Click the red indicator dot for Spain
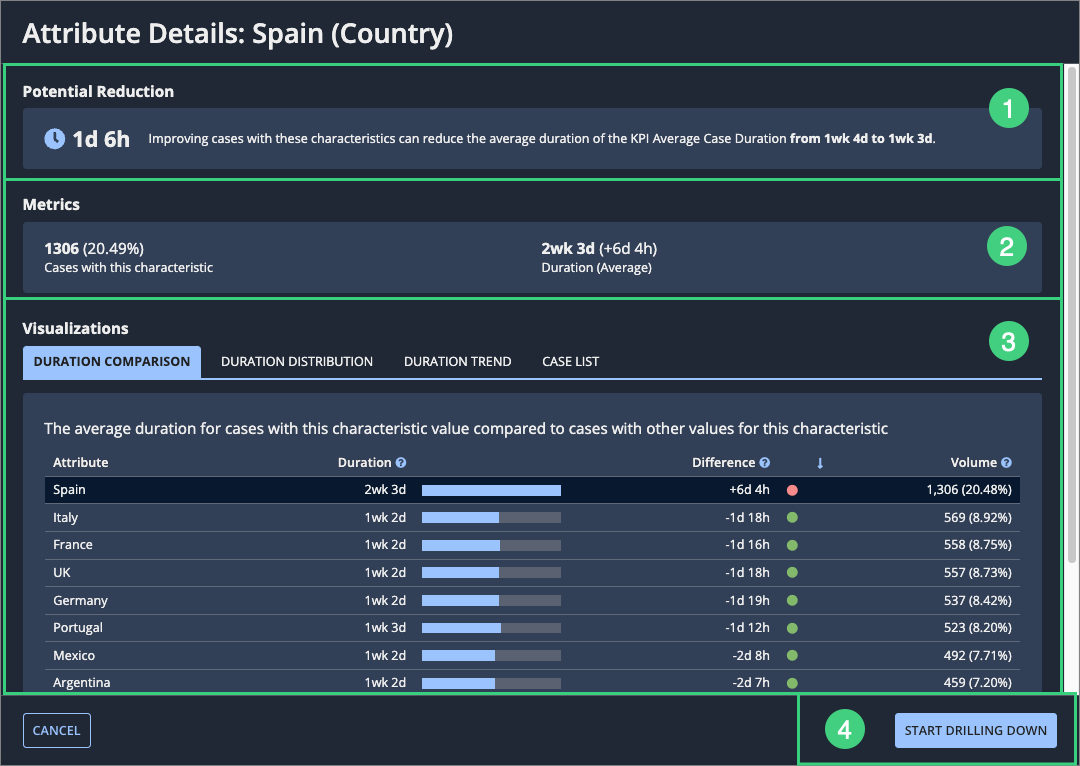This screenshot has width=1080, height=766. pyautogui.click(x=792, y=490)
